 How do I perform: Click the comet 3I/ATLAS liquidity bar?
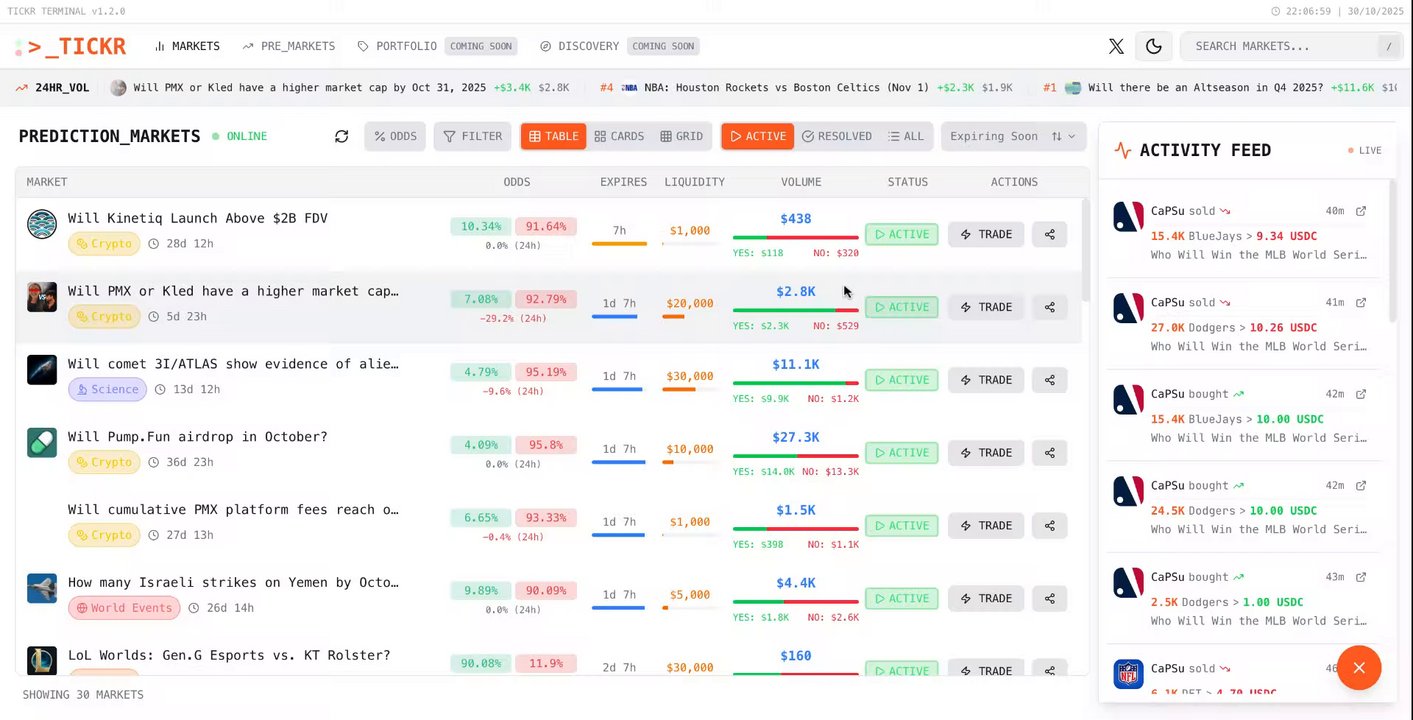(x=688, y=390)
